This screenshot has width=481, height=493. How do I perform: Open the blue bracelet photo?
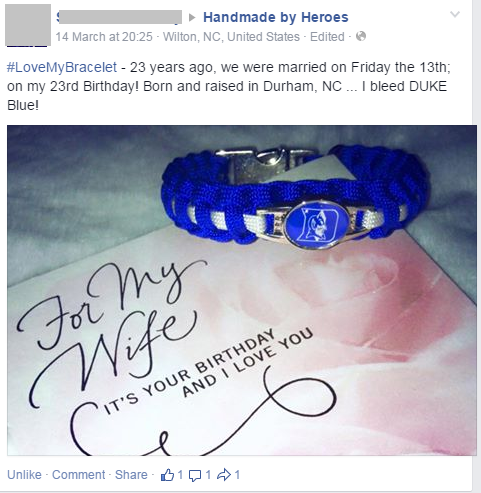pyautogui.click(x=242, y=290)
